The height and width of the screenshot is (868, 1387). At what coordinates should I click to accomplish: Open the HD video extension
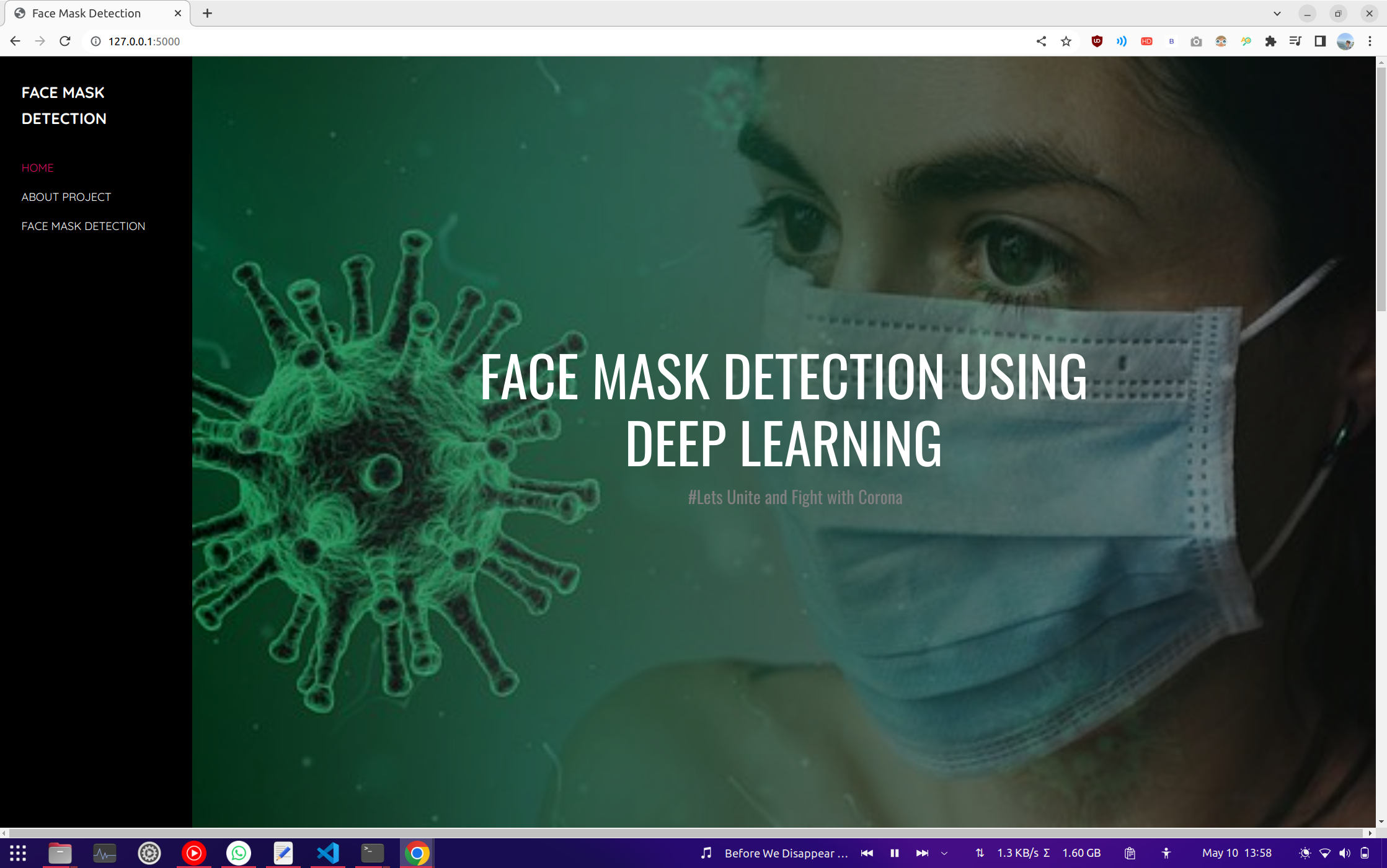click(x=1146, y=41)
